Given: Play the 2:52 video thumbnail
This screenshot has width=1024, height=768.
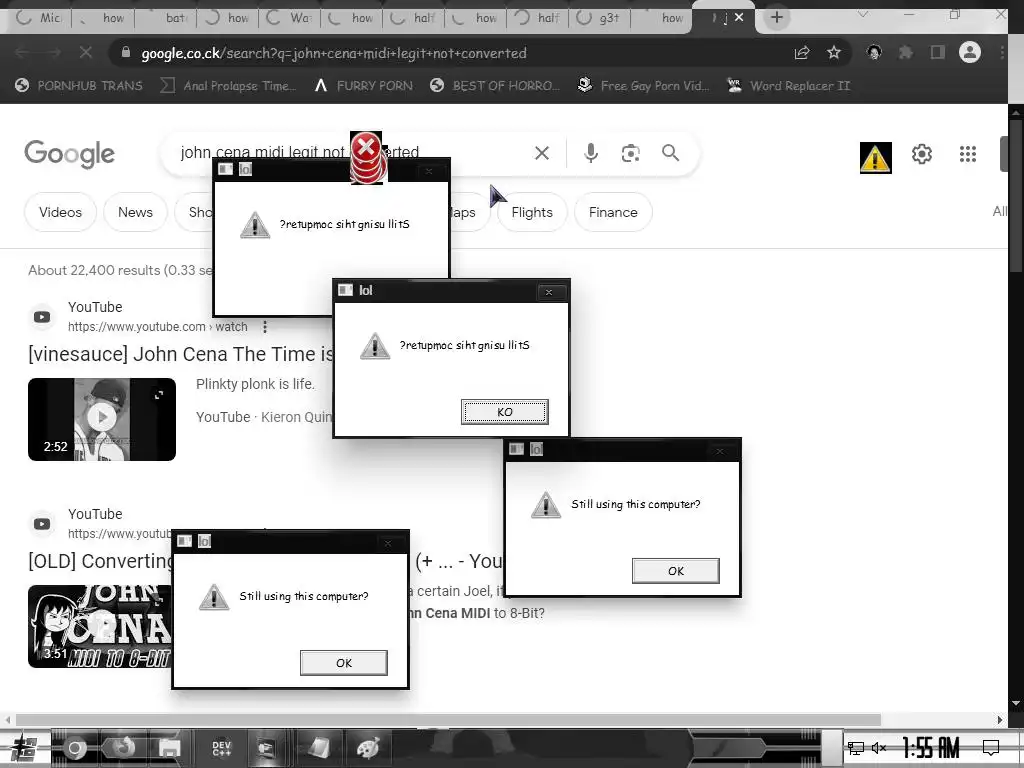Looking at the screenshot, I should 102,419.
